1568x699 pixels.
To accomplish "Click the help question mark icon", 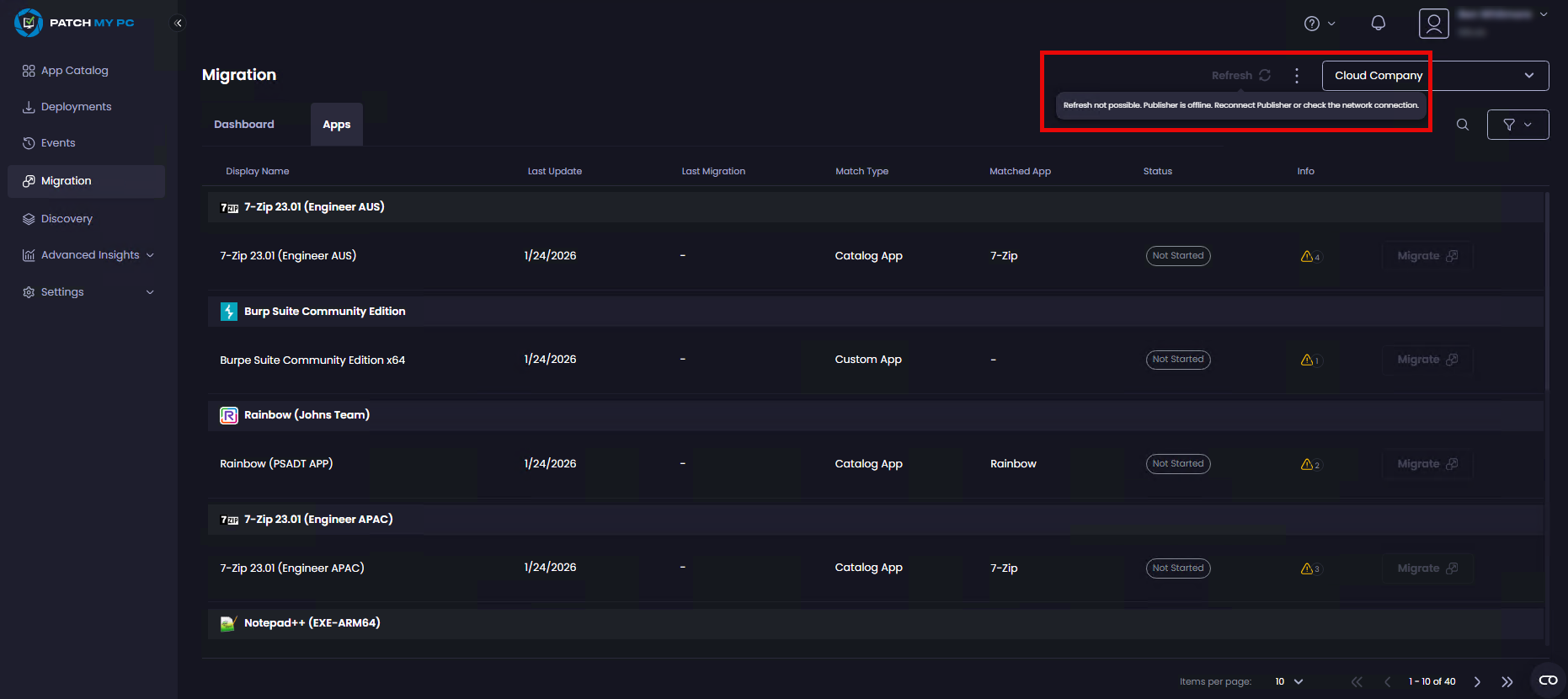I will coord(1311,24).
